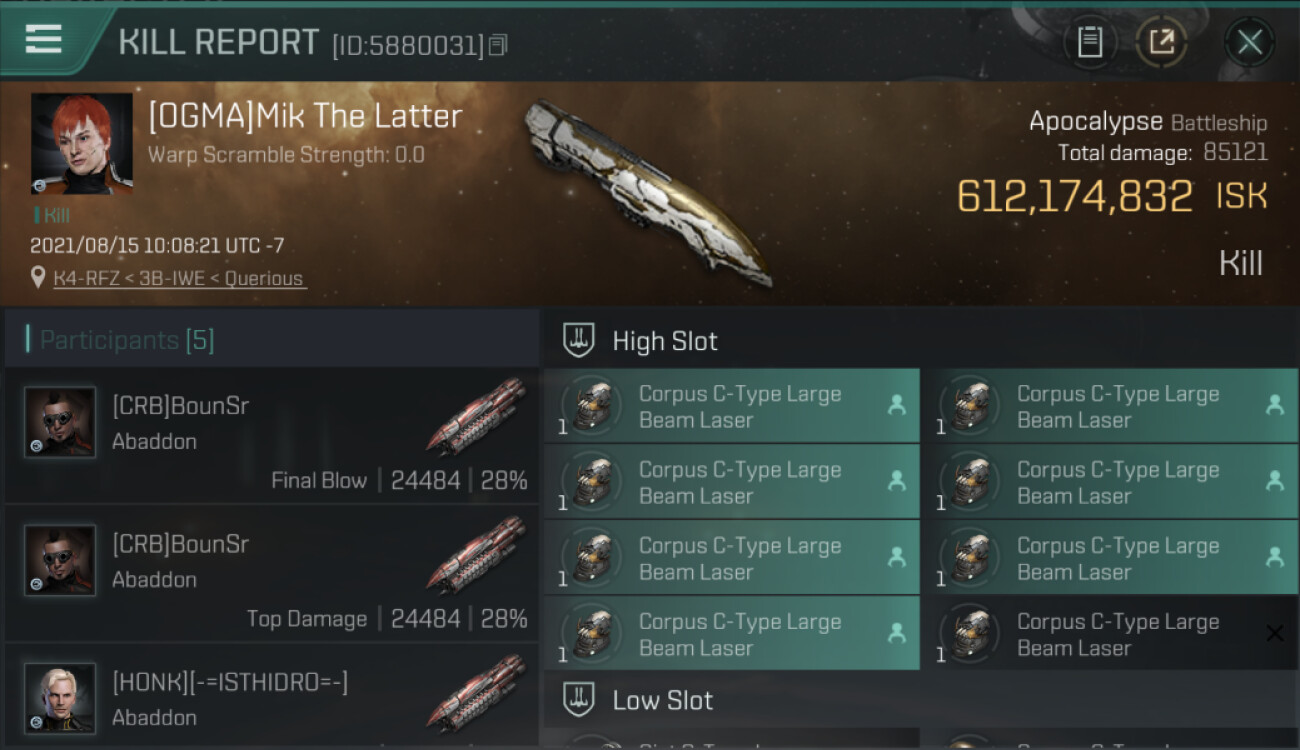Close the Kill Report window
Screen dimensions: 1300x750
pyautogui.click(x=1249, y=42)
